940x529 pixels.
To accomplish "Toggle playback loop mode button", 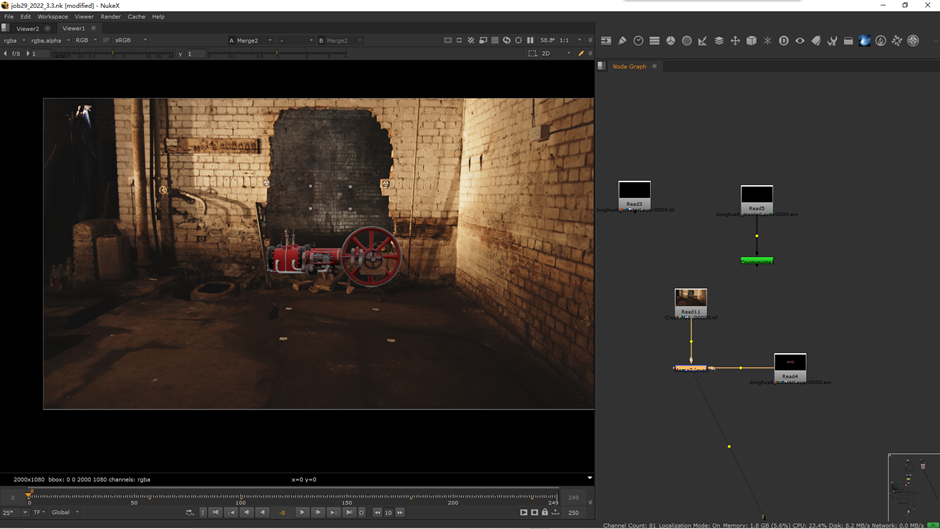I will coord(189,512).
